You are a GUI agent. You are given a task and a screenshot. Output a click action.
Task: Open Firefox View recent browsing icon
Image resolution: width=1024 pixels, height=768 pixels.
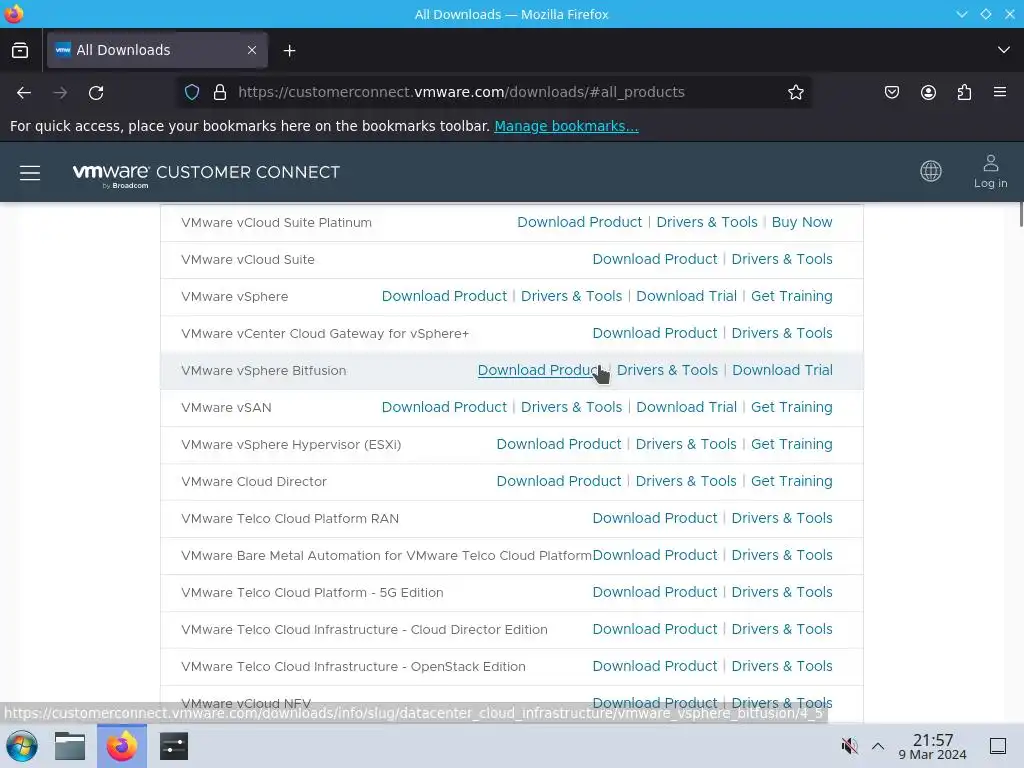click(20, 50)
